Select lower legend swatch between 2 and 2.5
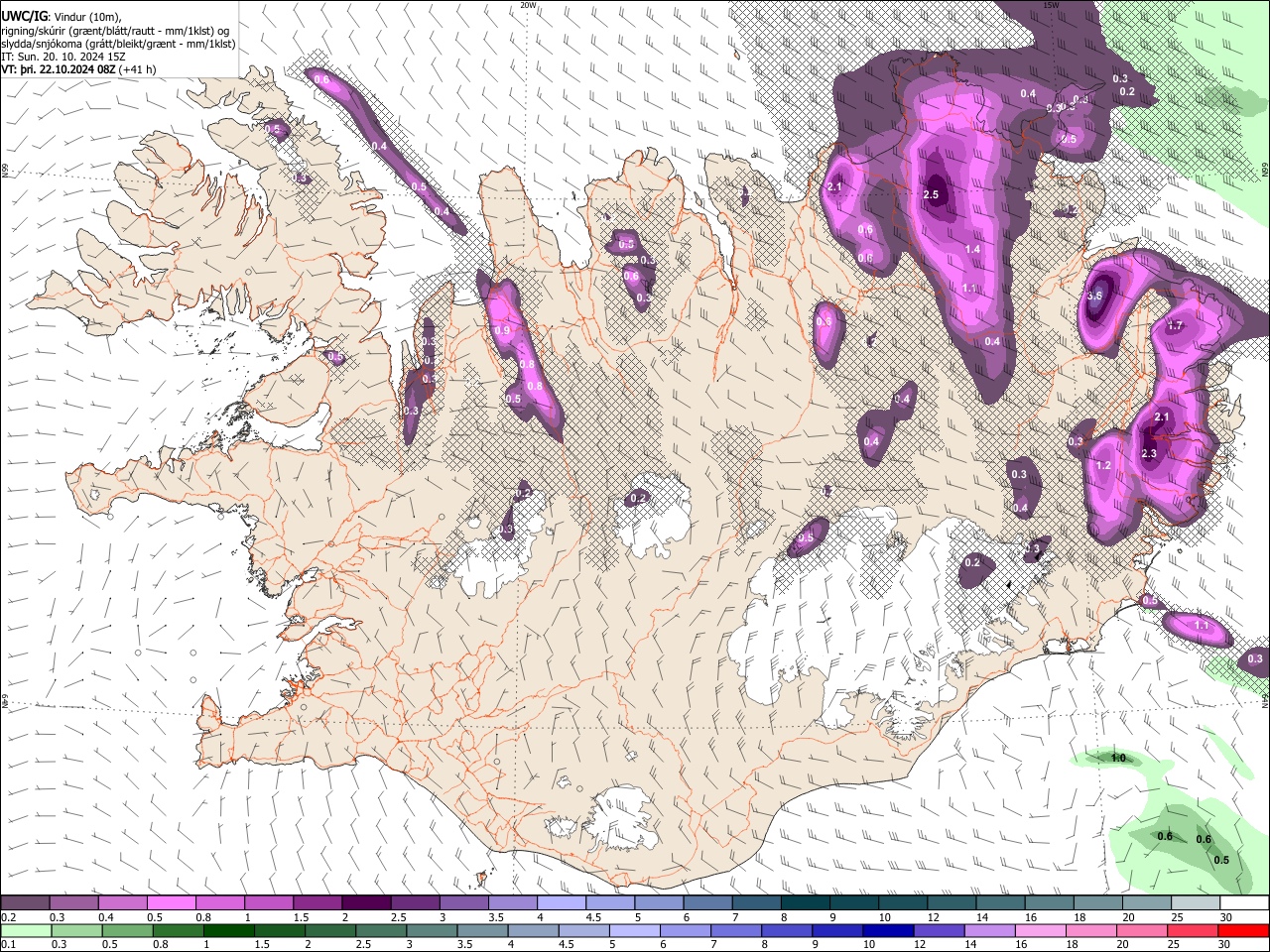The image size is (1270, 952). (330, 930)
